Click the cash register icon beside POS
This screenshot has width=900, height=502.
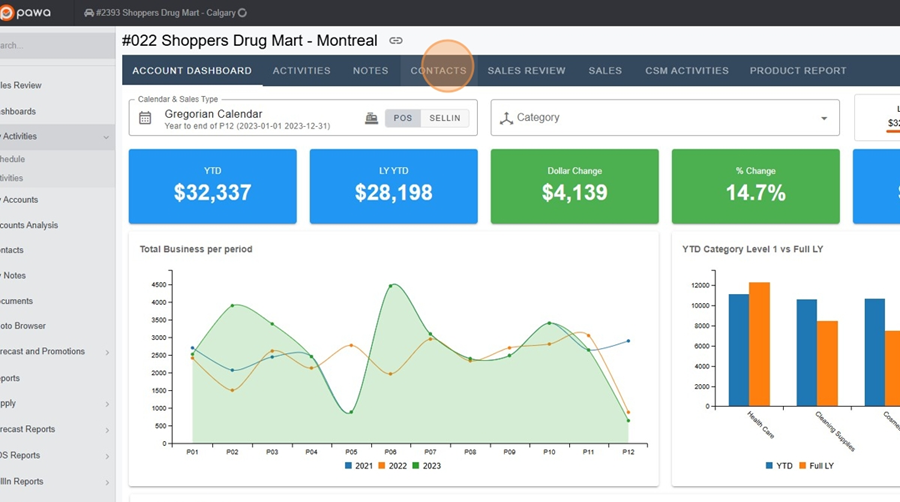coord(371,118)
